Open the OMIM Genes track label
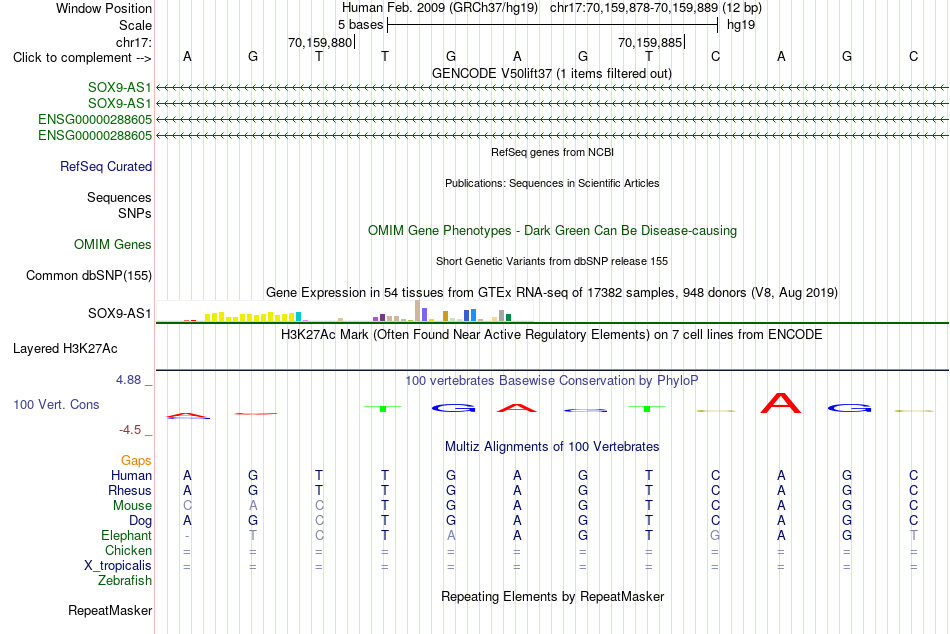The image size is (950, 634). 113,244
